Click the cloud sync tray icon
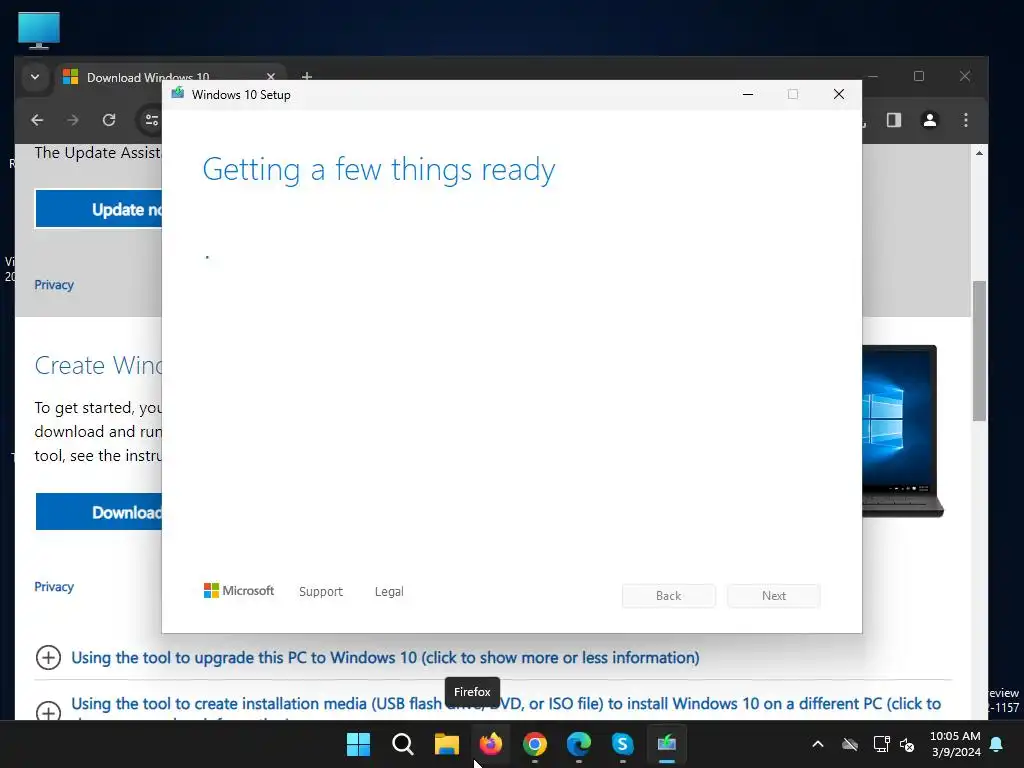 click(x=850, y=744)
